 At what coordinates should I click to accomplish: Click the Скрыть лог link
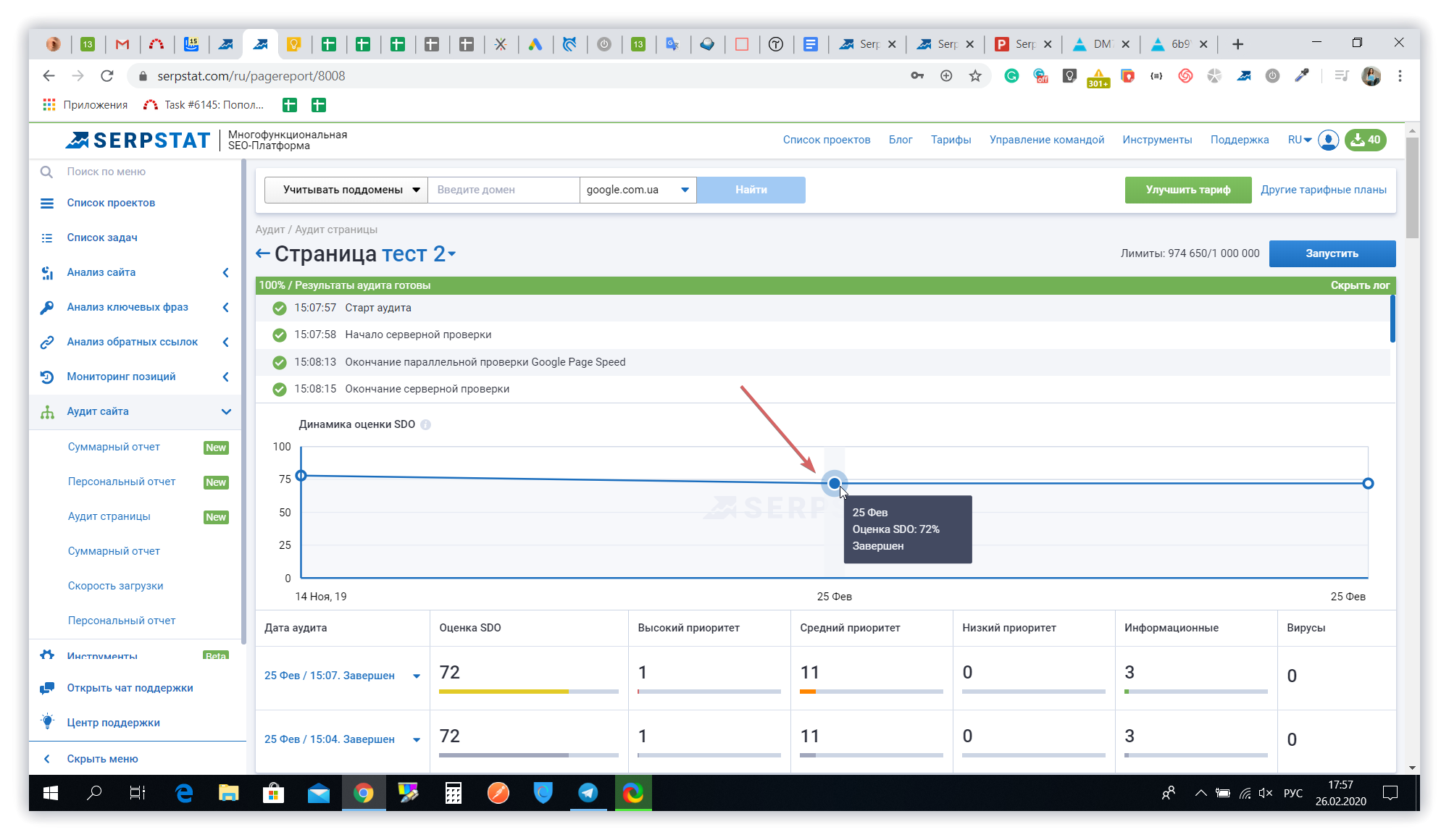coord(1360,285)
